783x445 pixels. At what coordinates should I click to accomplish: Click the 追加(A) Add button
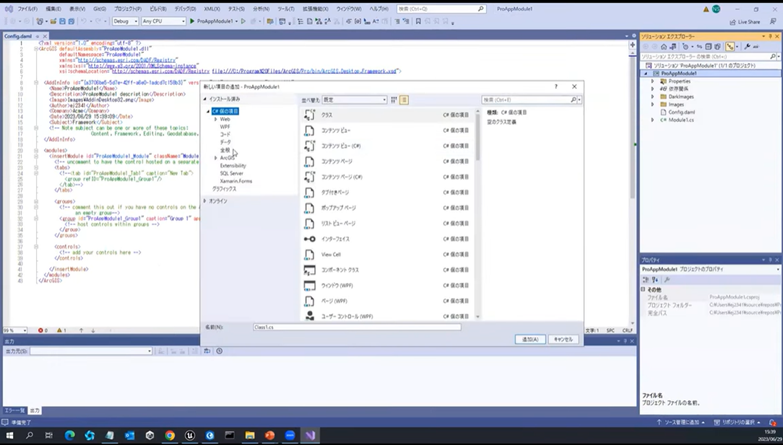click(x=530, y=339)
